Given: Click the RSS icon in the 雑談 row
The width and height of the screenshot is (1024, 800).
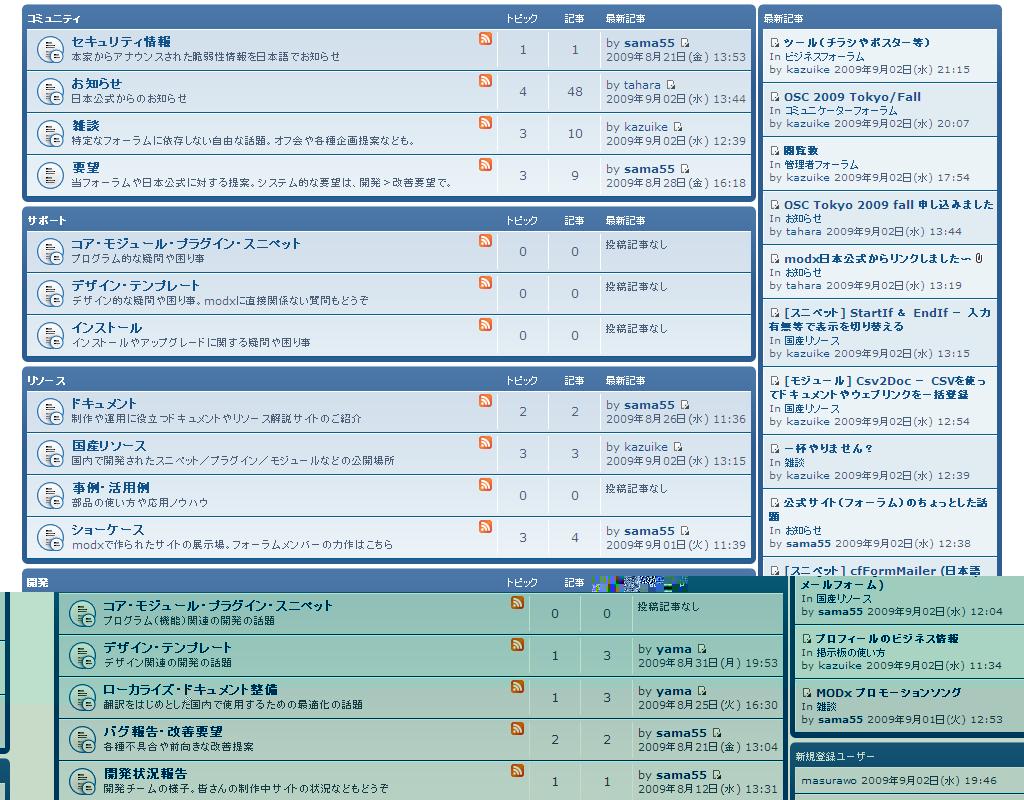Looking at the screenshot, I should pos(485,123).
